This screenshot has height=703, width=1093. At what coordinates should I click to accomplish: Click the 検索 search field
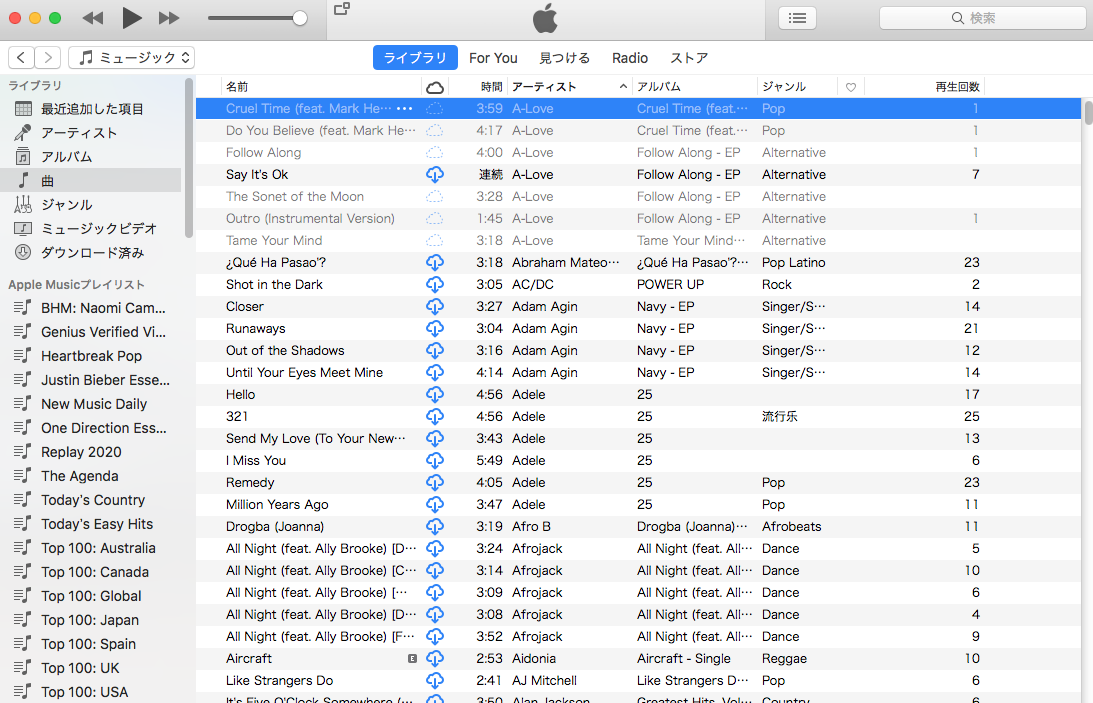pos(982,17)
